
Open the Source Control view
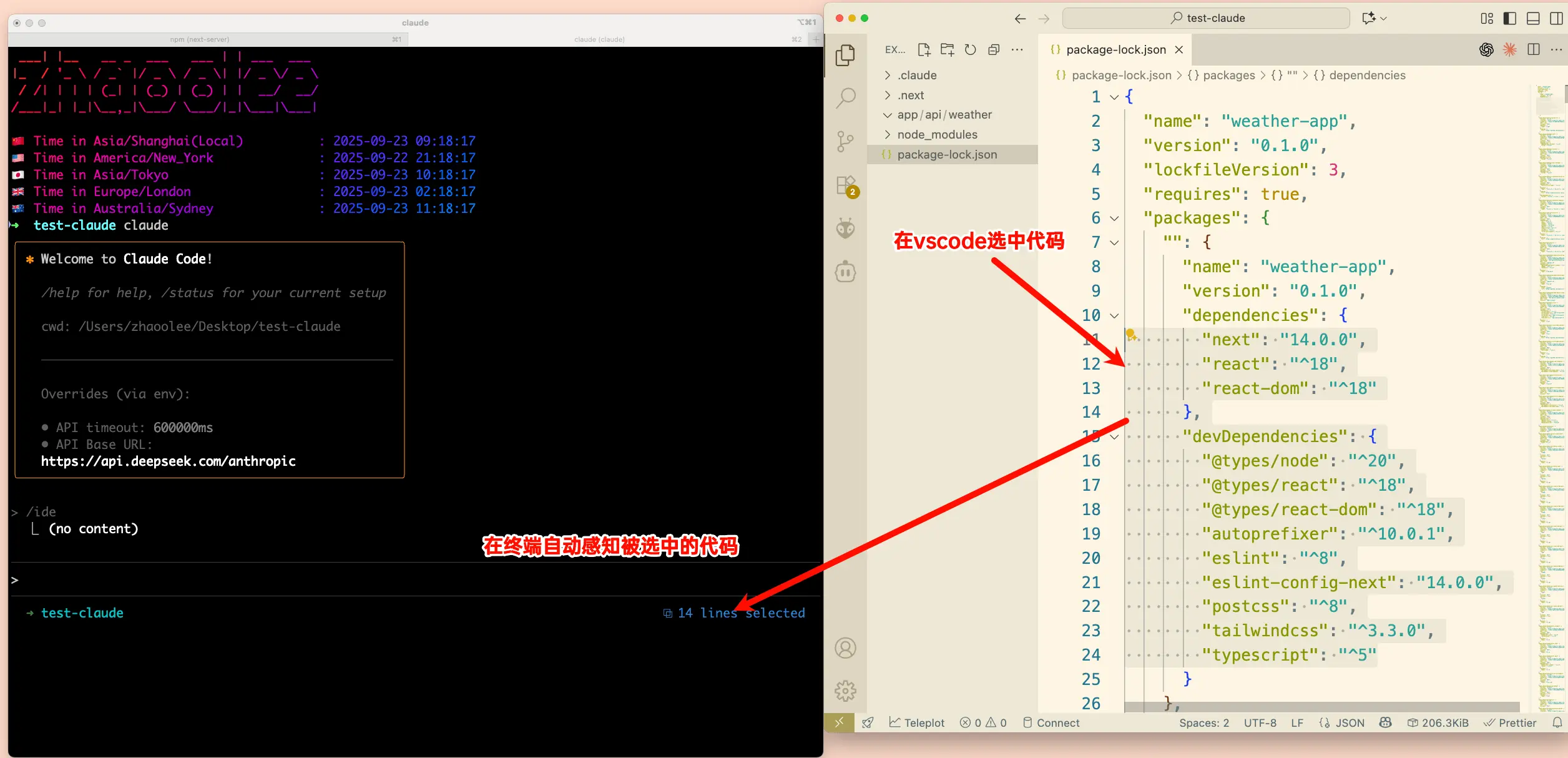pyautogui.click(x=845, y=141)
